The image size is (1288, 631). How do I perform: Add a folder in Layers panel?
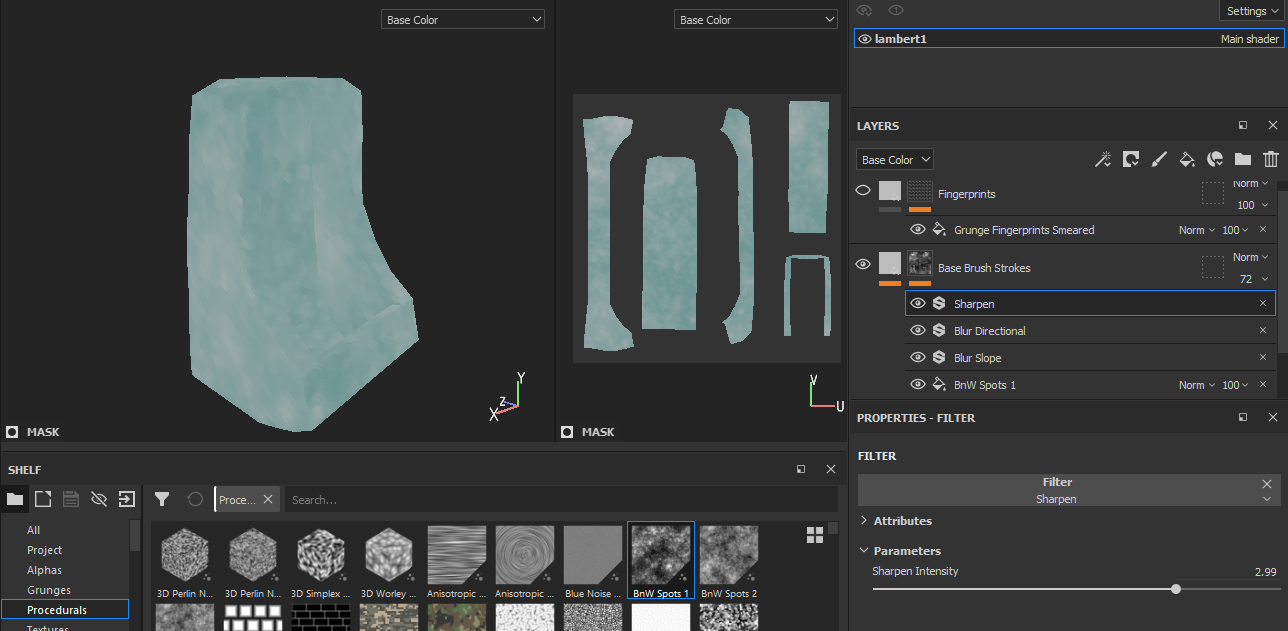[1243, 159]
